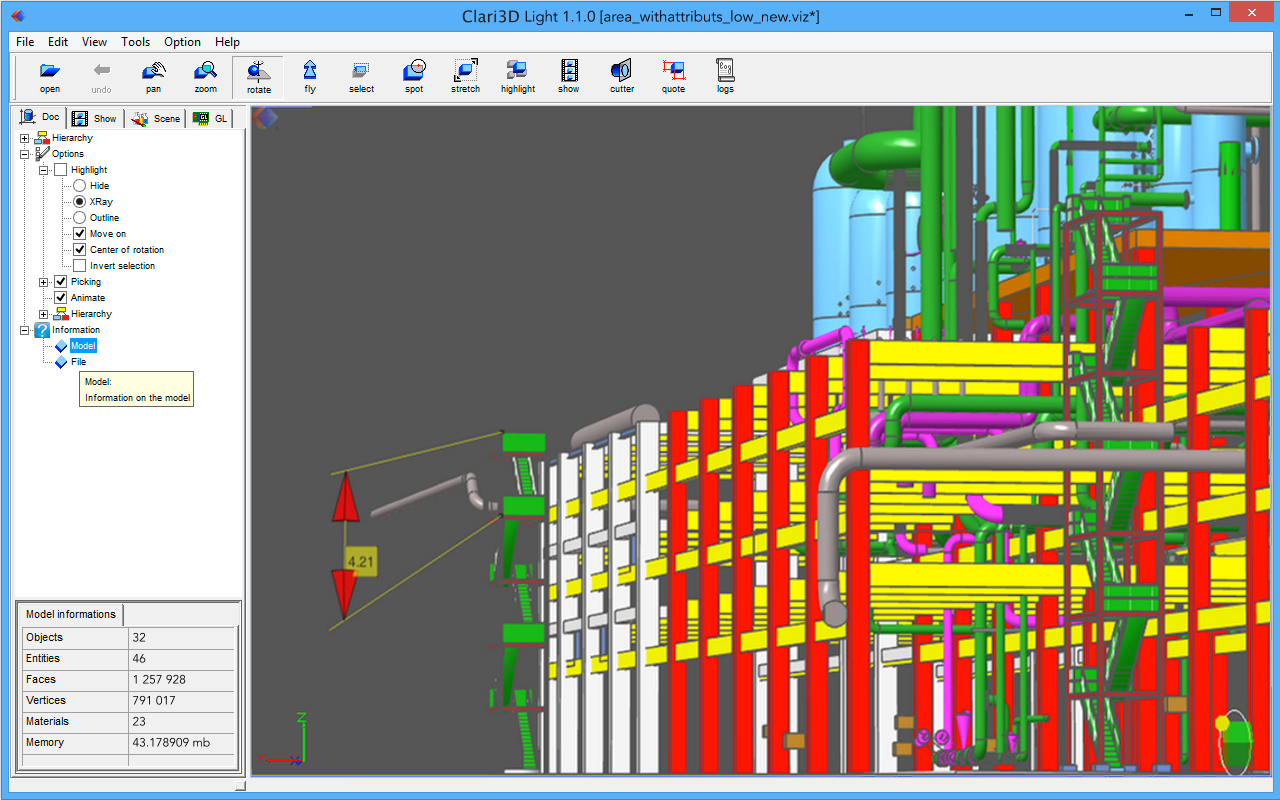This screenshot has width=1280, height=800.
Task: Select the cutter tool
Action: click(x=622, y=77)
